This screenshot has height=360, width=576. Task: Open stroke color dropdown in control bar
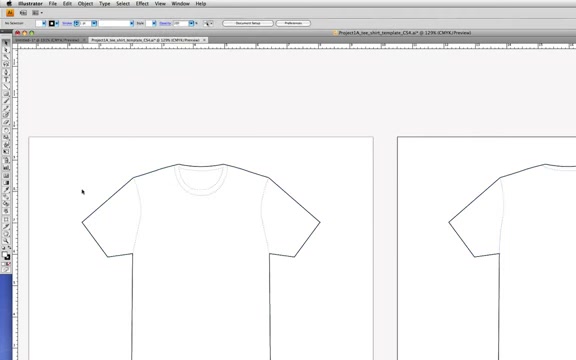[x=57, y=23]
